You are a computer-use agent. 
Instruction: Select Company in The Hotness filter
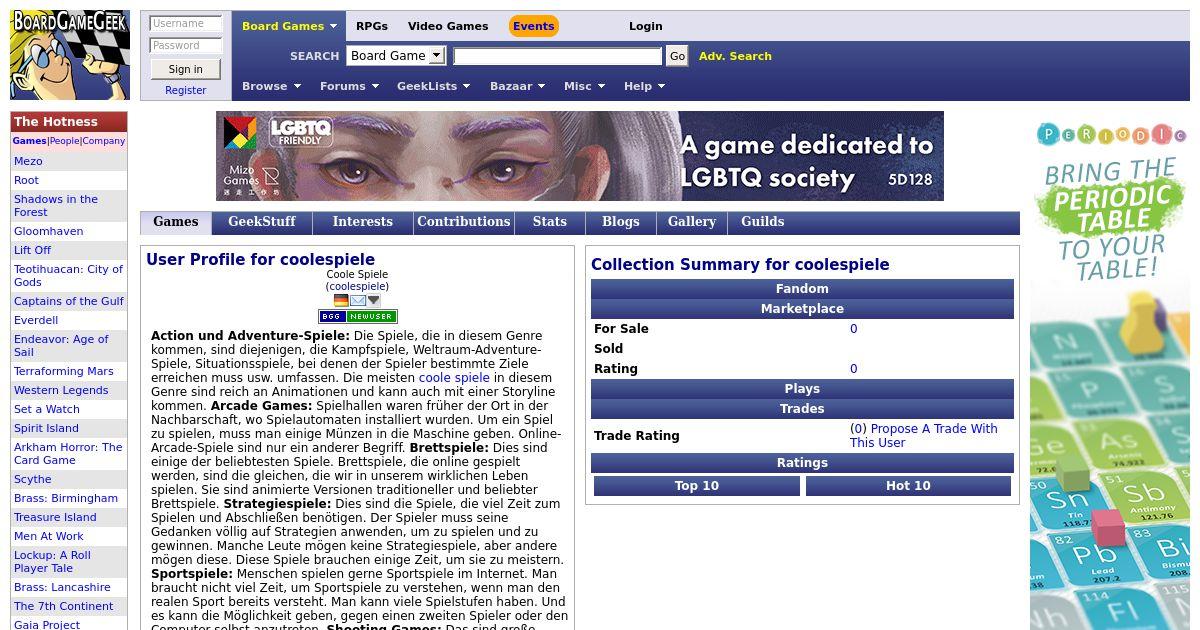pyautogui.click(x=104, y=141)
